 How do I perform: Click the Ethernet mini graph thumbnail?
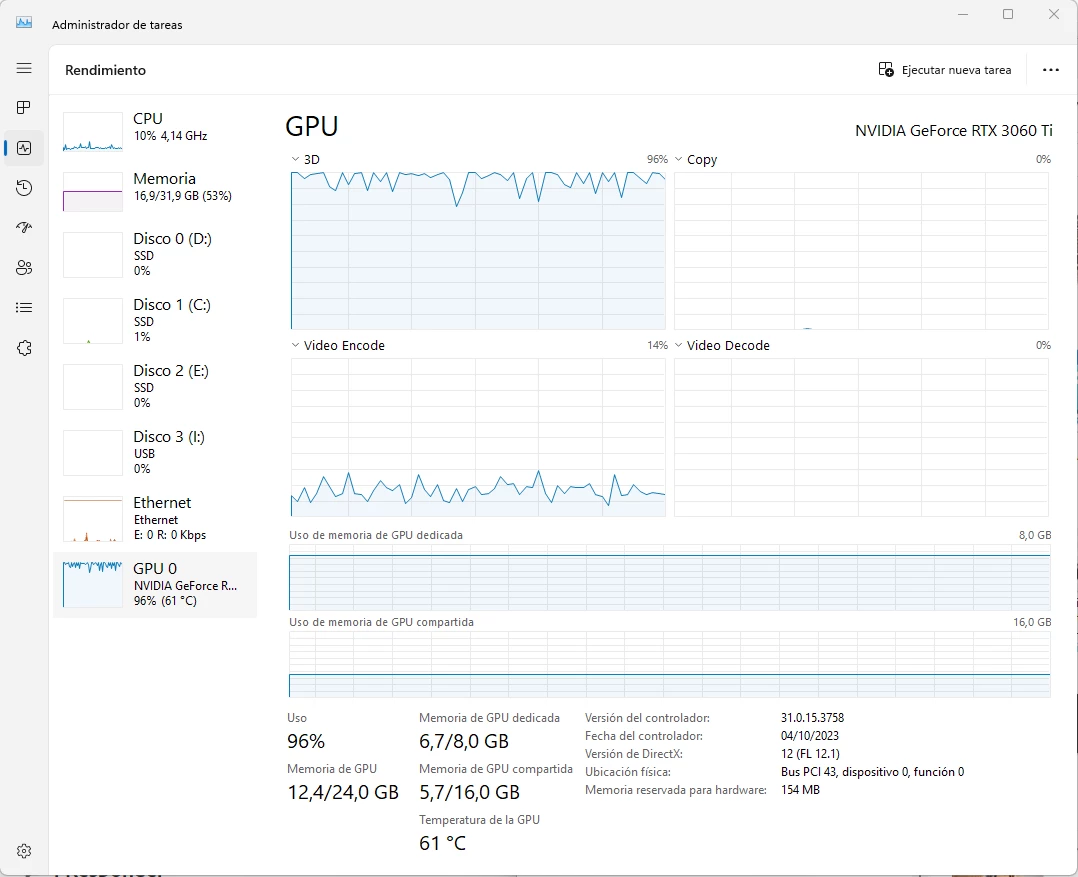point(93,519)
